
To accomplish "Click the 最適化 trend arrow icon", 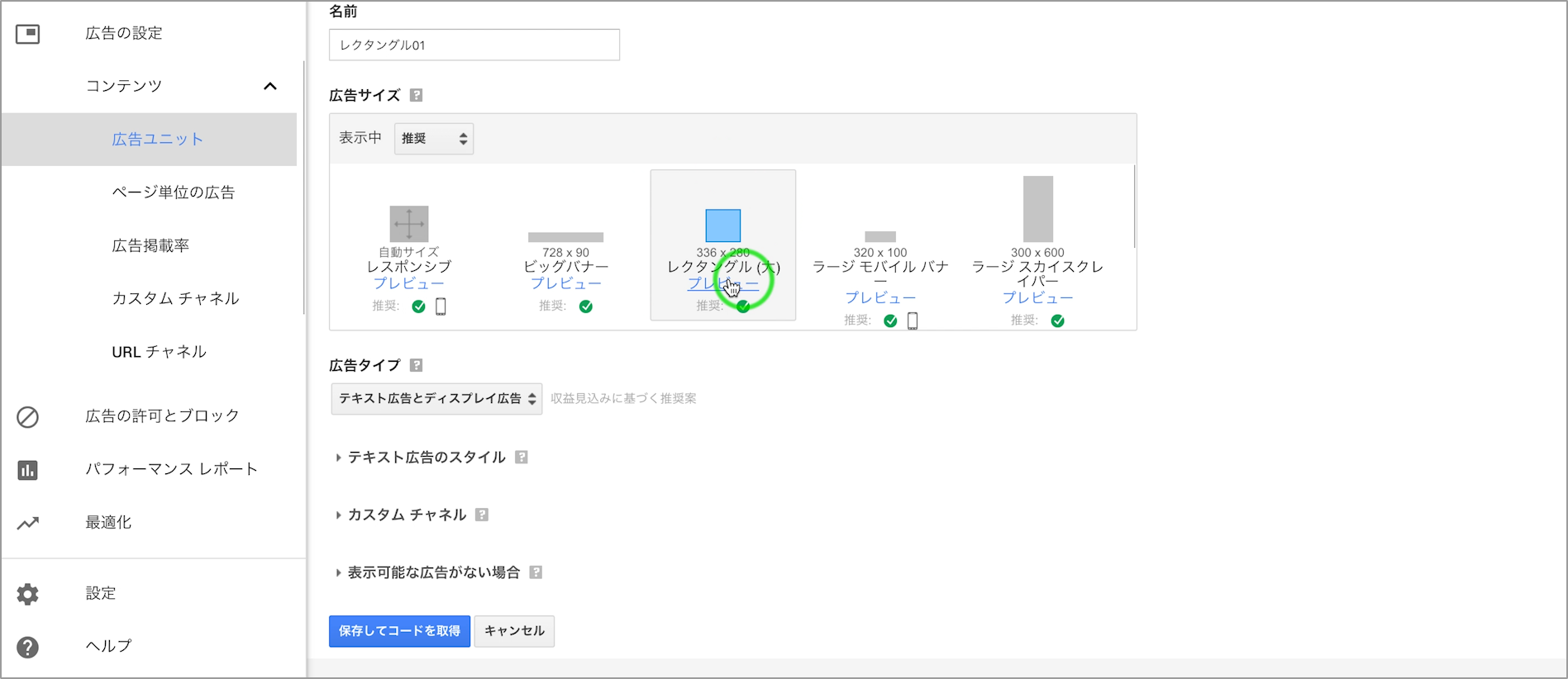I will click(27, 523).
